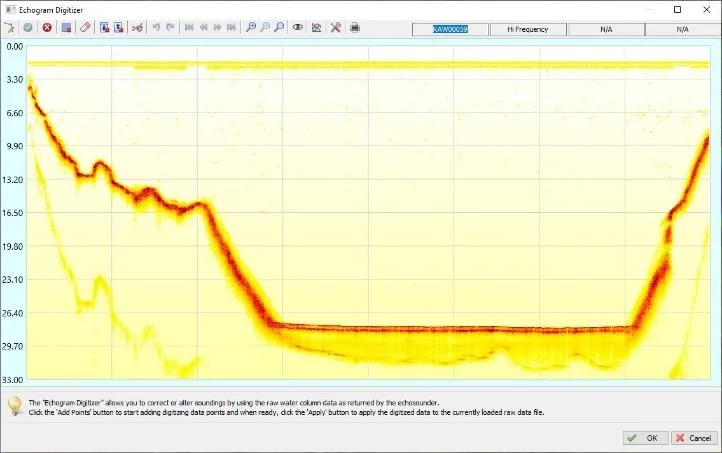The height and width of the screenshot is (453, 722).
Task: Click the import data down-arrow icon
Action: coord(105,28)
